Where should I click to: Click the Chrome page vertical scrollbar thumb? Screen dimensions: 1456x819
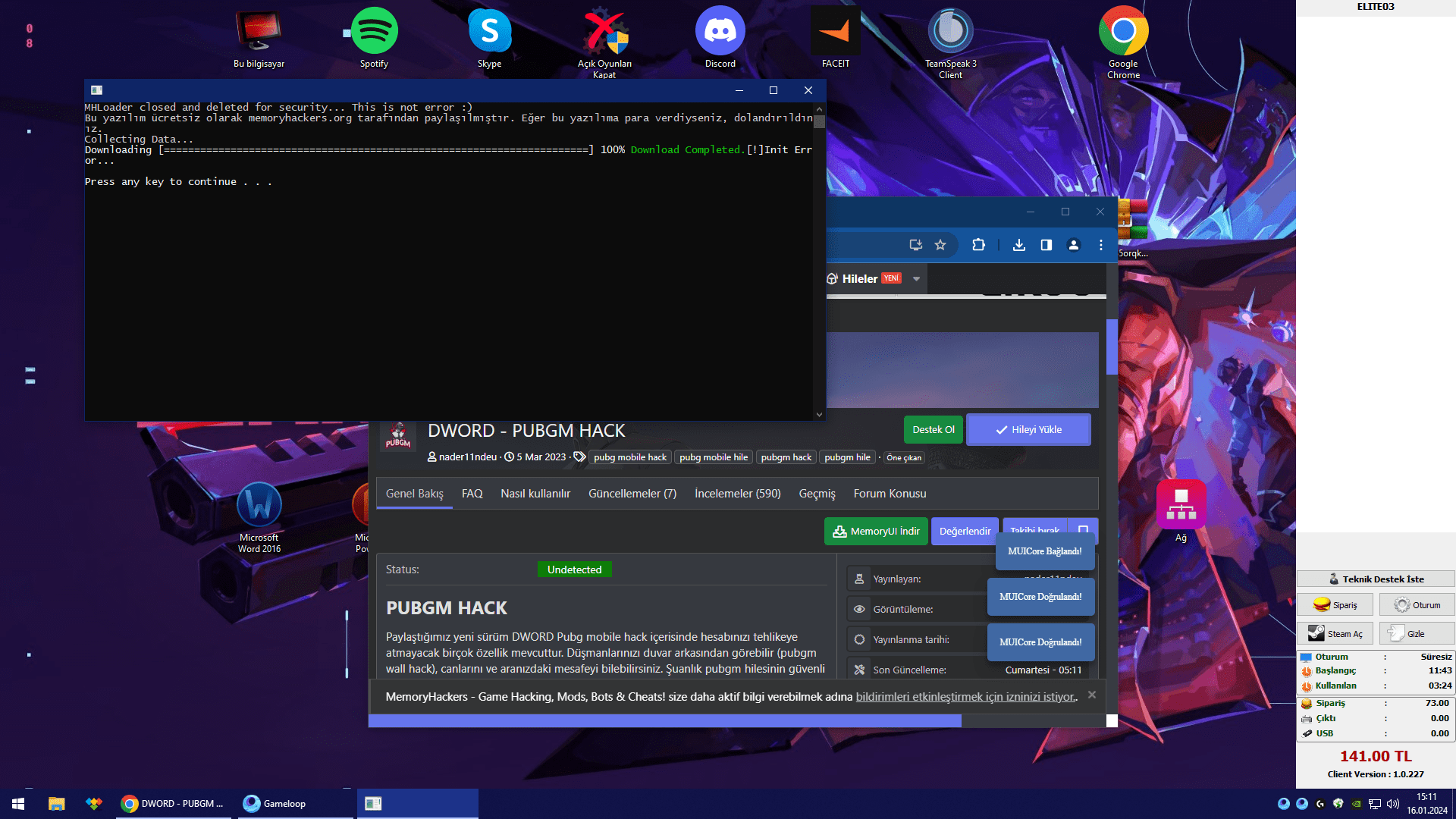pos(1112,347)
